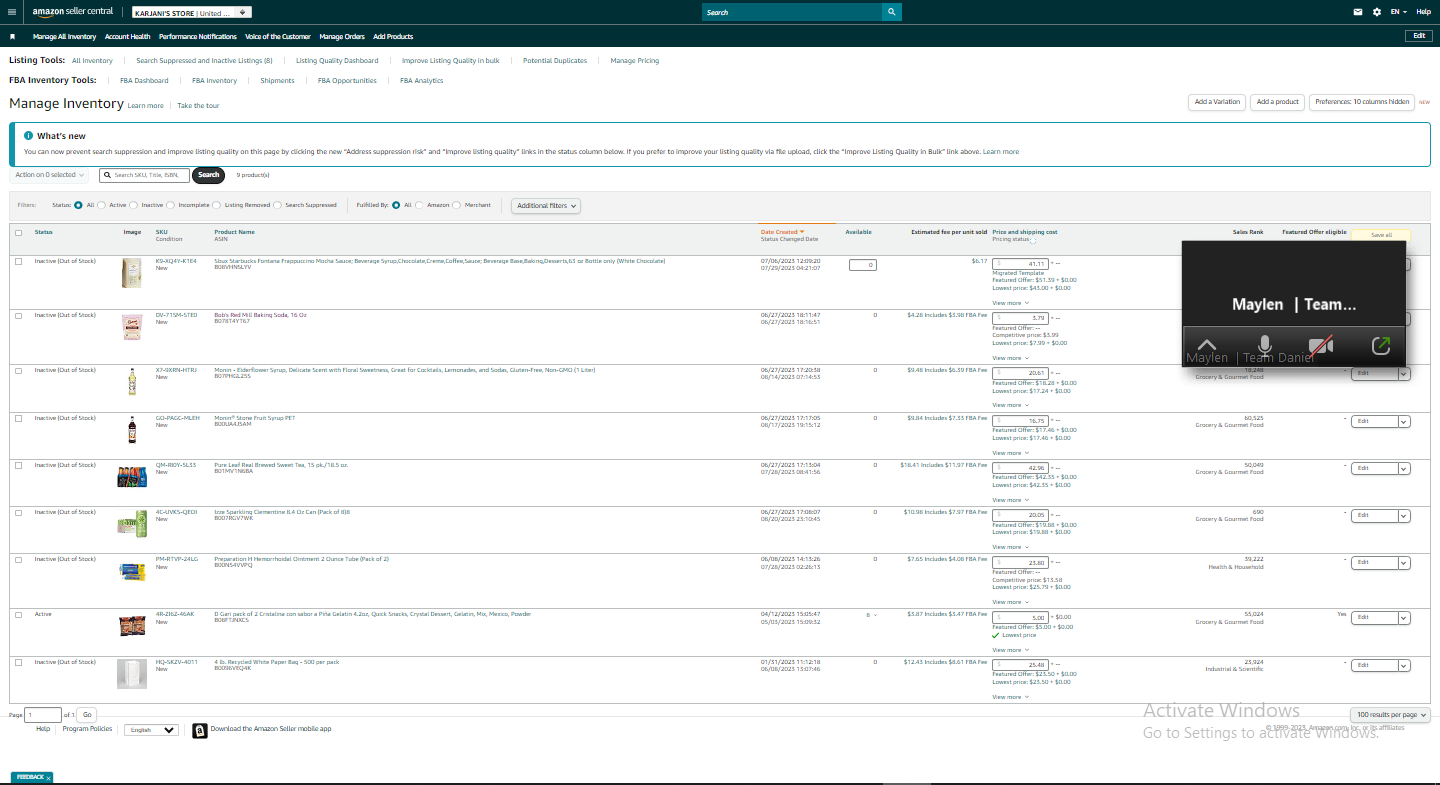This screenshot has height=785, width=1440.
Task: Open Performance Notifications menu item
Action: click(198, 37)
